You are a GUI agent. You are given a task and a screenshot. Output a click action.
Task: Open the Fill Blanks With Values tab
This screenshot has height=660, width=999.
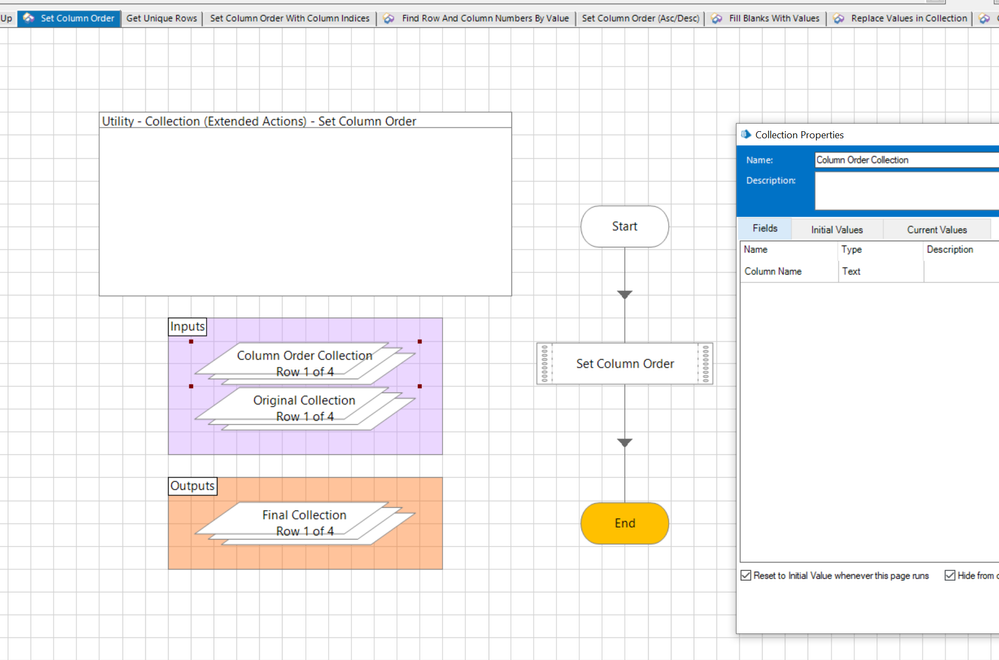tap(766, 18)
